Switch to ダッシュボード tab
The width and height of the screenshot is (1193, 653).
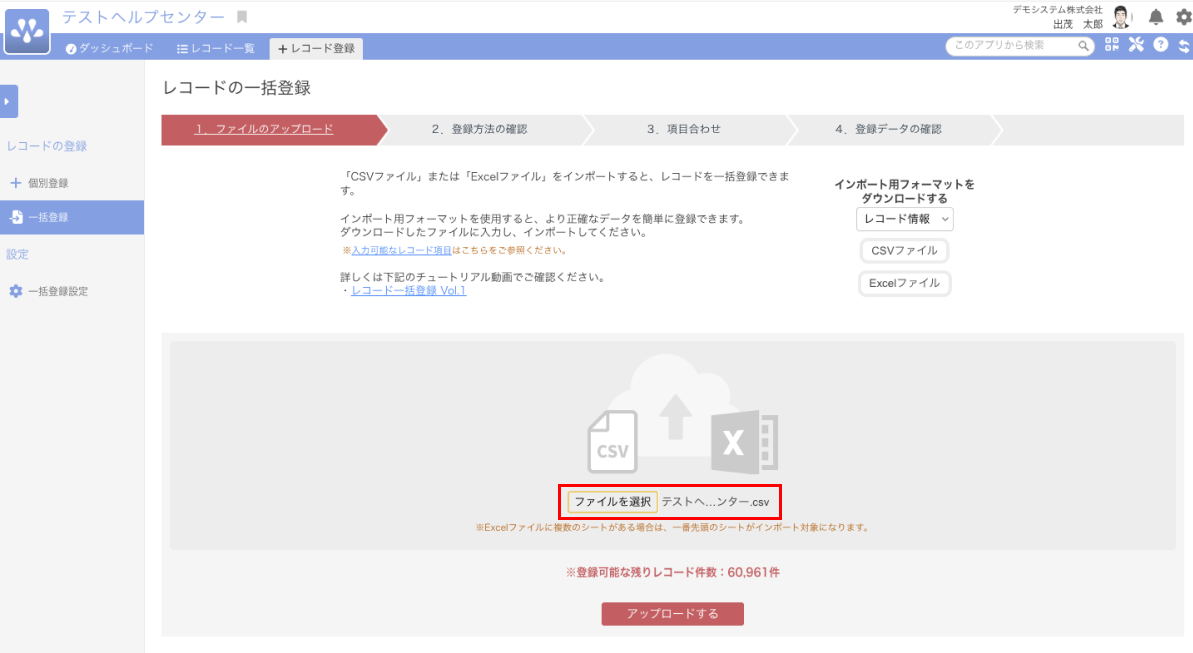pyautogui.click(x=110, y=48)
